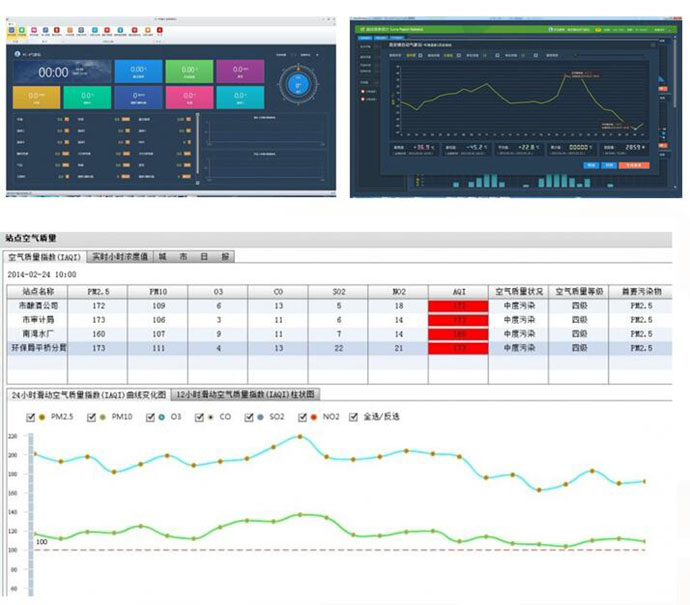Screen dimensions: 690x605
Task: Select the 空气质量指数(IAQI) tab
Action: pyautogui.click(x=45, y=256)
